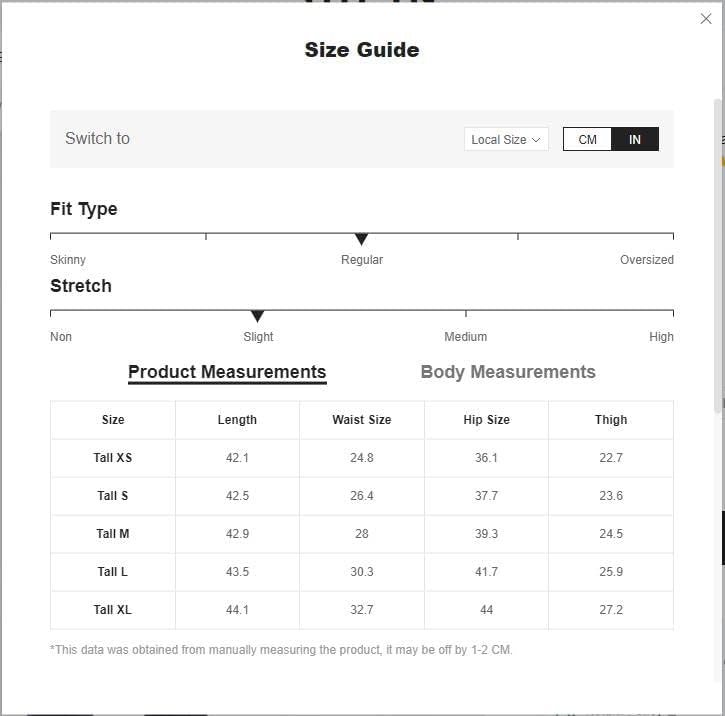Click the Tall XS size row
Screen dimensions: 725x716
113,458
